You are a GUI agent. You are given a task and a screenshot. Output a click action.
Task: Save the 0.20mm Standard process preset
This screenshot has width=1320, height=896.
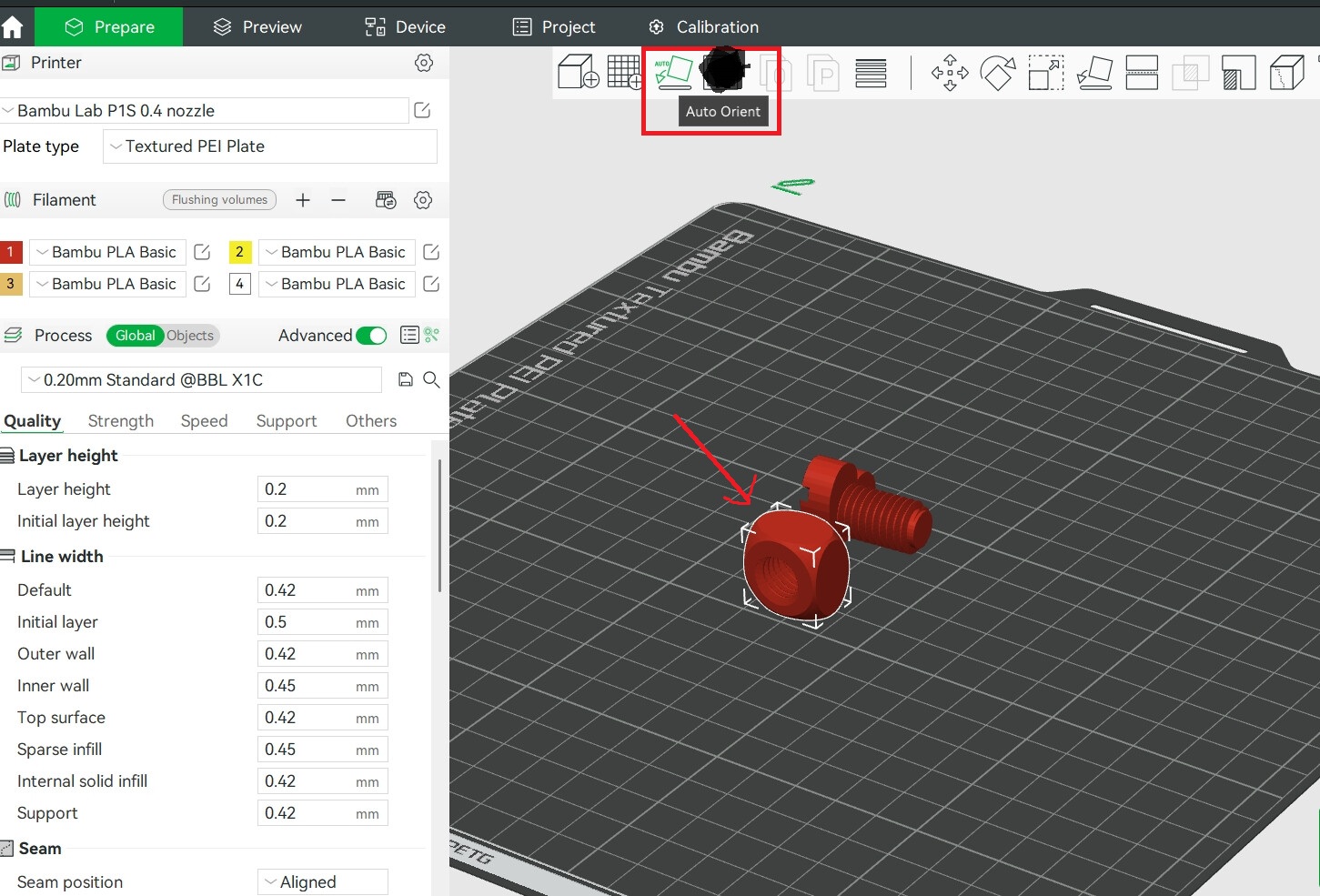(x=406, y=379)
